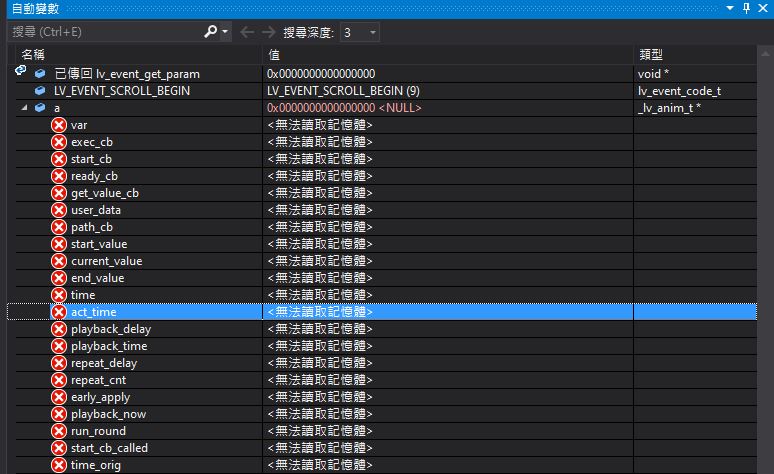Click the error icon next to end_value

[x=59, y=278]
